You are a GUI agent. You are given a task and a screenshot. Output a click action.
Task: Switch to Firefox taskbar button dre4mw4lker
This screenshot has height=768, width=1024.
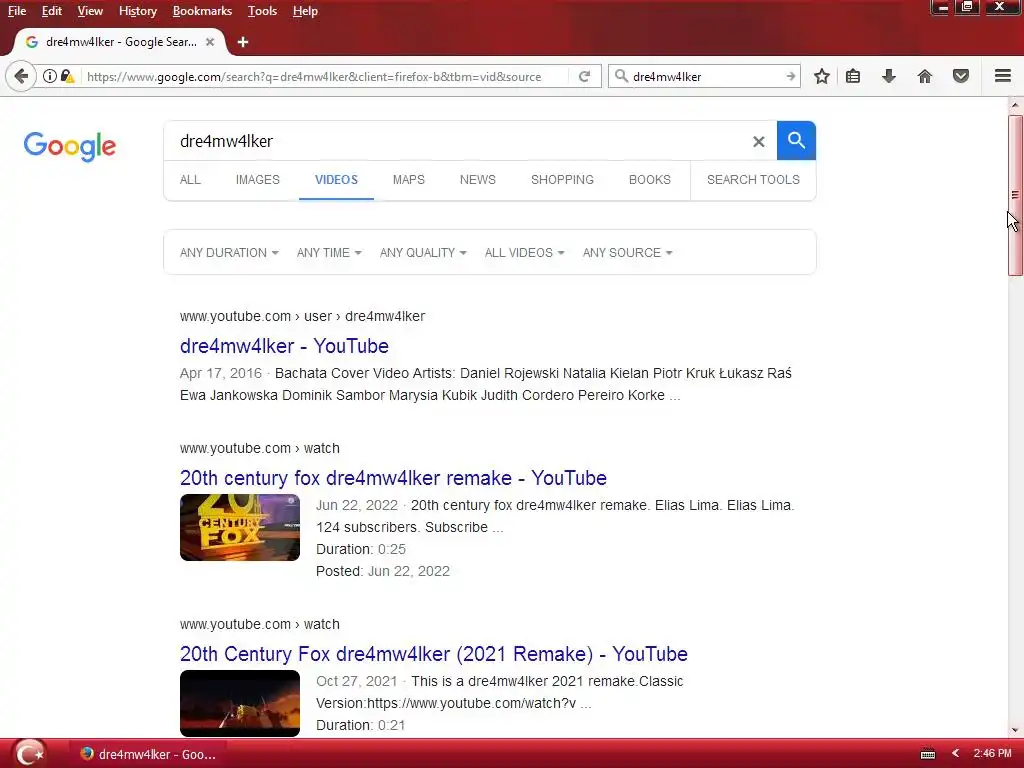click(148, 754)
